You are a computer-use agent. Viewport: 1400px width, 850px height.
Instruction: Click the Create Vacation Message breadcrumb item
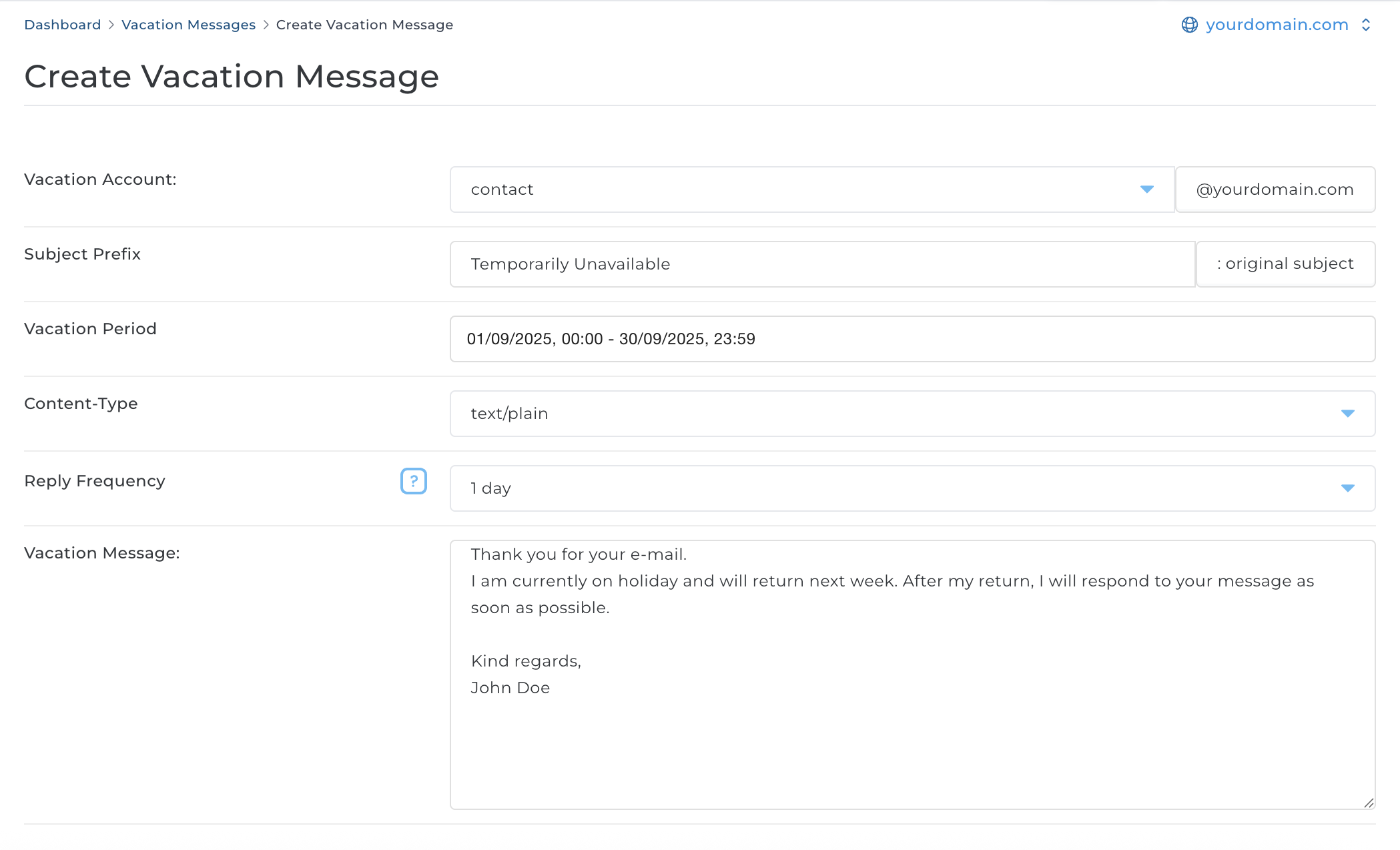coord(364,25)
